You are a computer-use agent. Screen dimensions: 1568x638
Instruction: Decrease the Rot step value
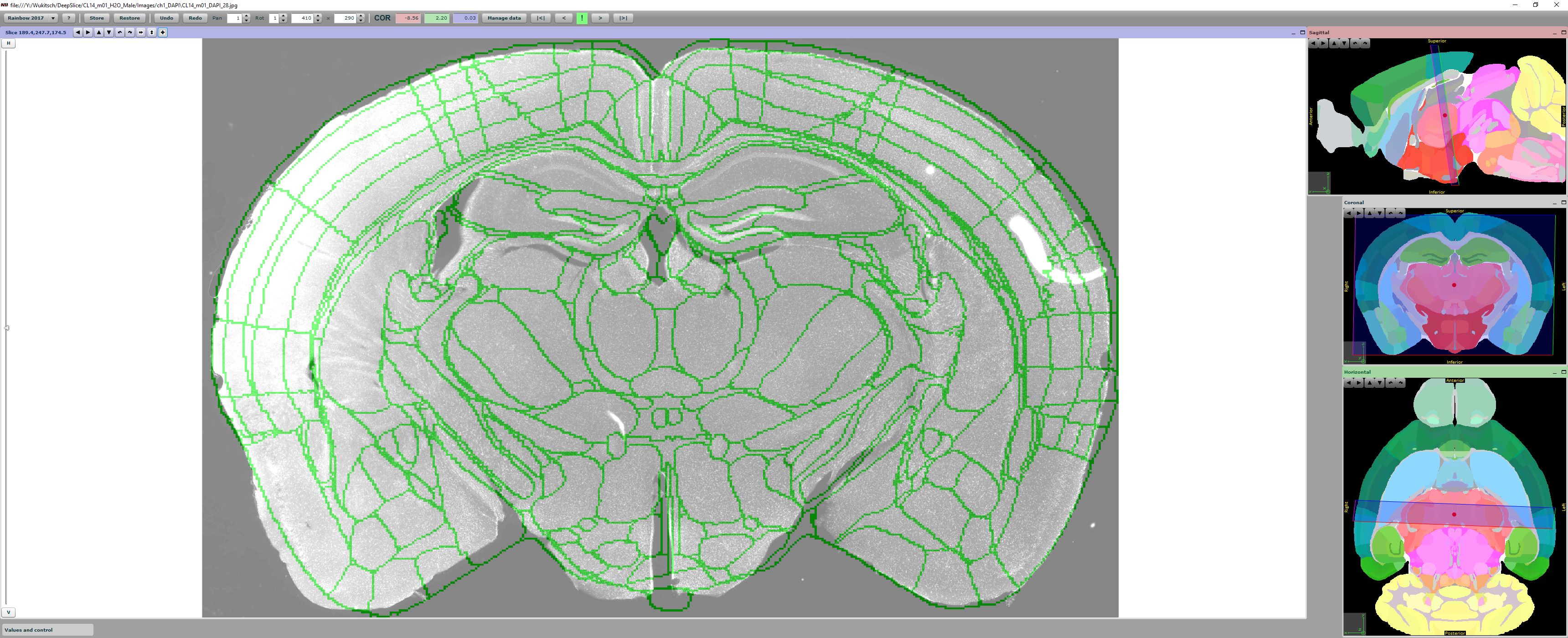284,21
